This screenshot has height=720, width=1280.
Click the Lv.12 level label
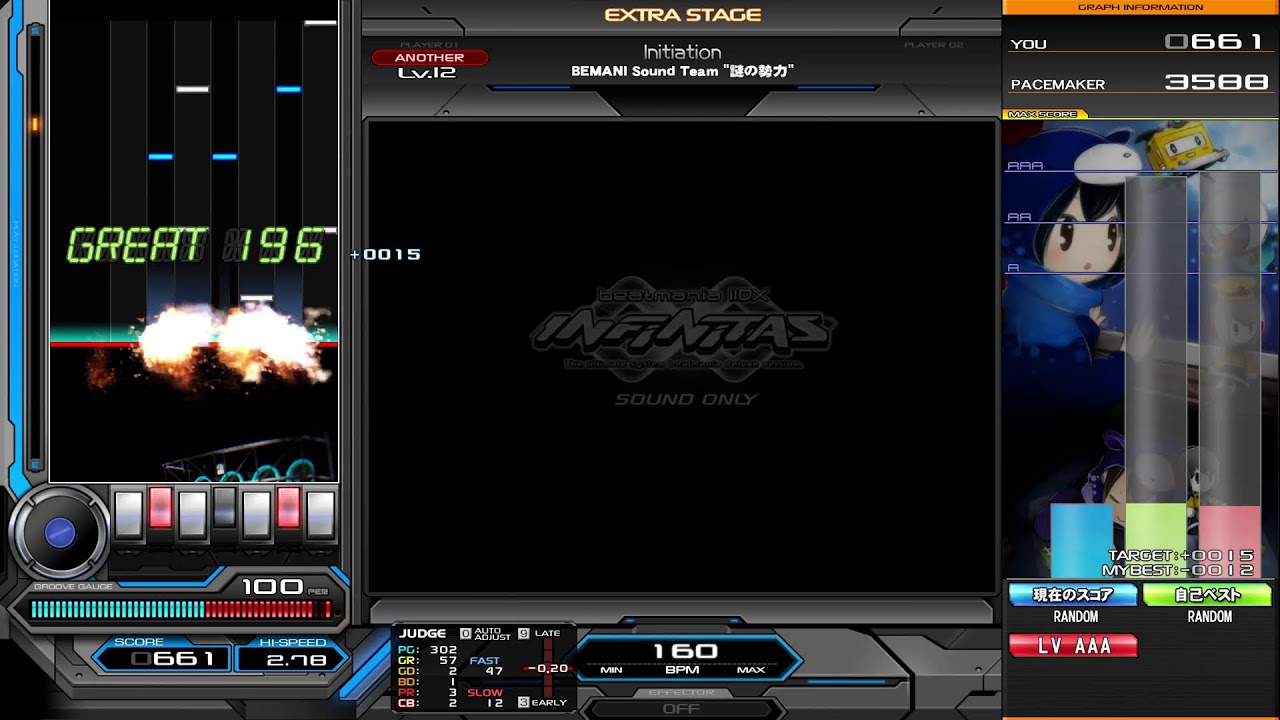[427, 73]
